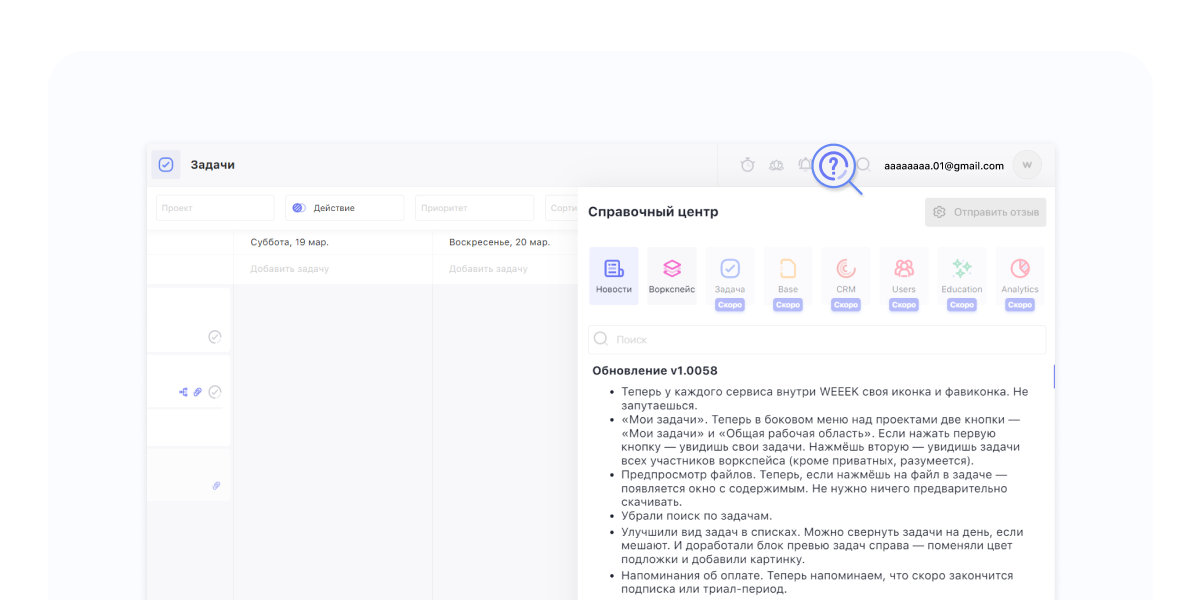This screenshot has height=600, width=1200.
Task: Open account menu aaaaaaaa.01@gmail.com
Action: [x=943, y=166]
